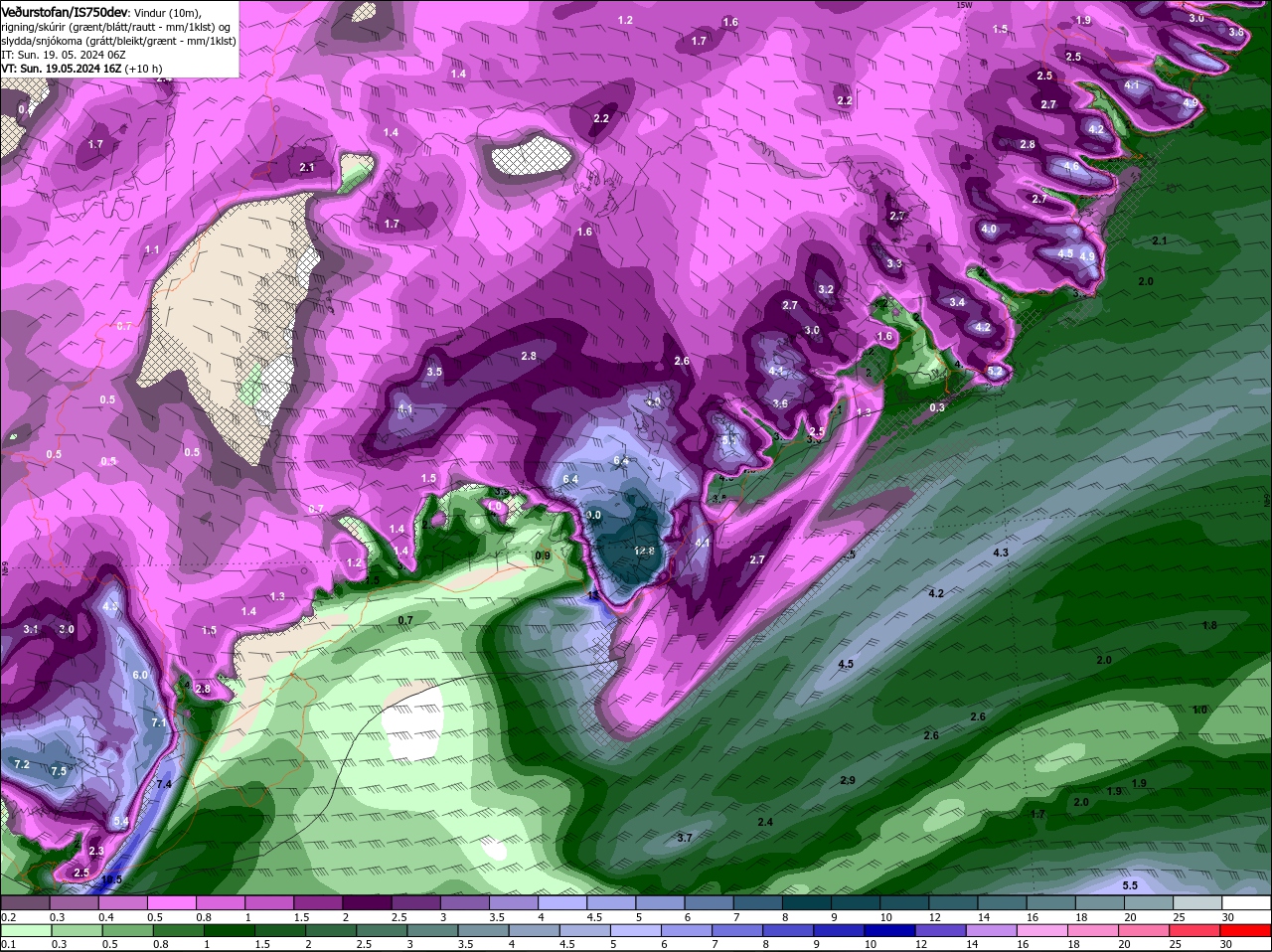
Task: Click the 4.6 value on the map
Action: tap(1071, 166)
